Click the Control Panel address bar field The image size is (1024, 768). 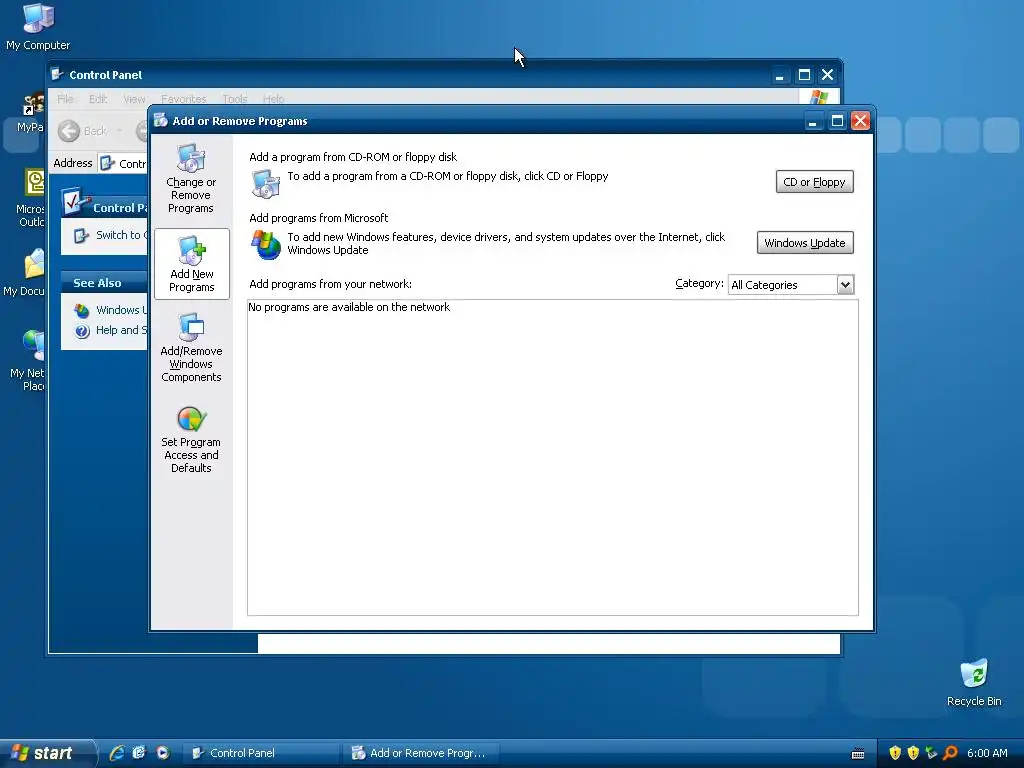124,163
